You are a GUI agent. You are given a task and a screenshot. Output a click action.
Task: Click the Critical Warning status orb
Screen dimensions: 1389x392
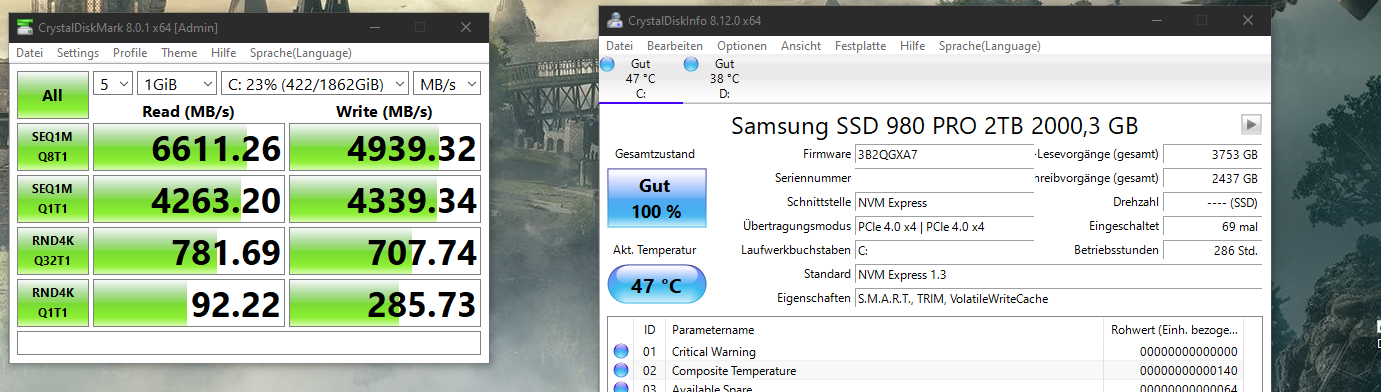pos(621,351)
